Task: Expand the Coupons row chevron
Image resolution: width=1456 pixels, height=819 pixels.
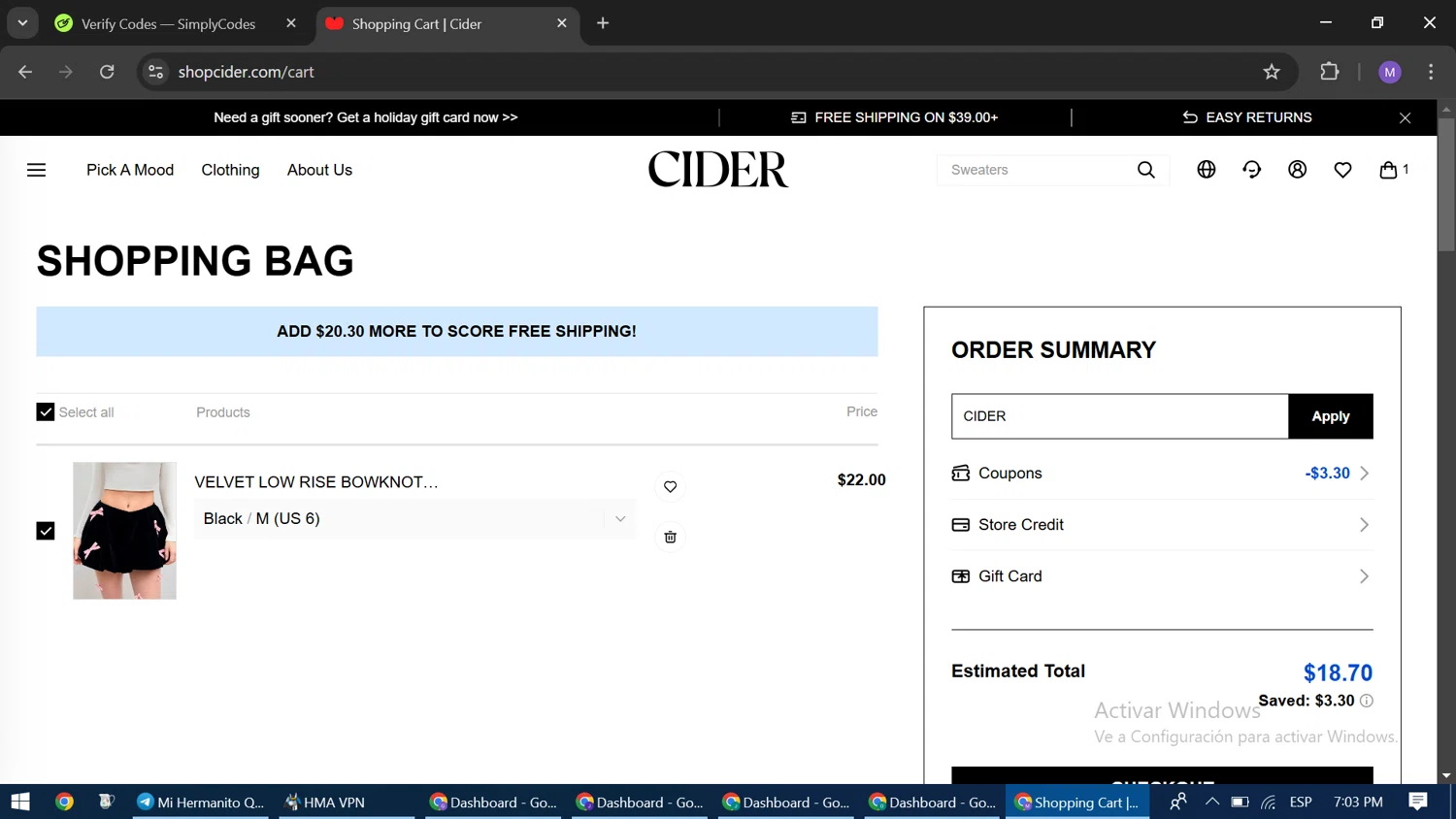Action: (x=1365, y=474)
